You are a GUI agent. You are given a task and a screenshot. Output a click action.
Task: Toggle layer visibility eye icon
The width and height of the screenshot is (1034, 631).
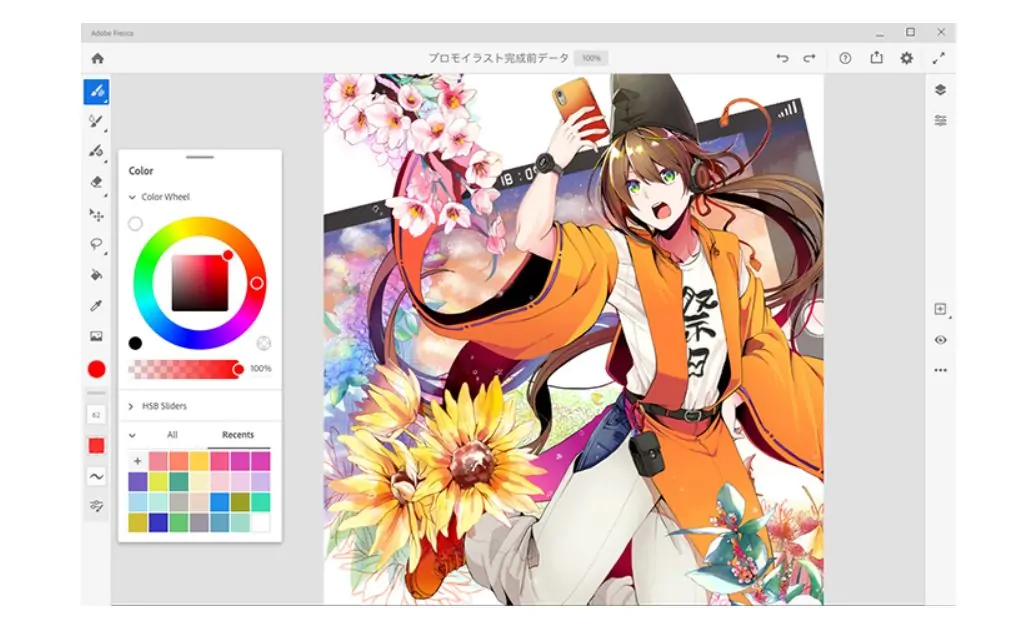pos(940,340)
